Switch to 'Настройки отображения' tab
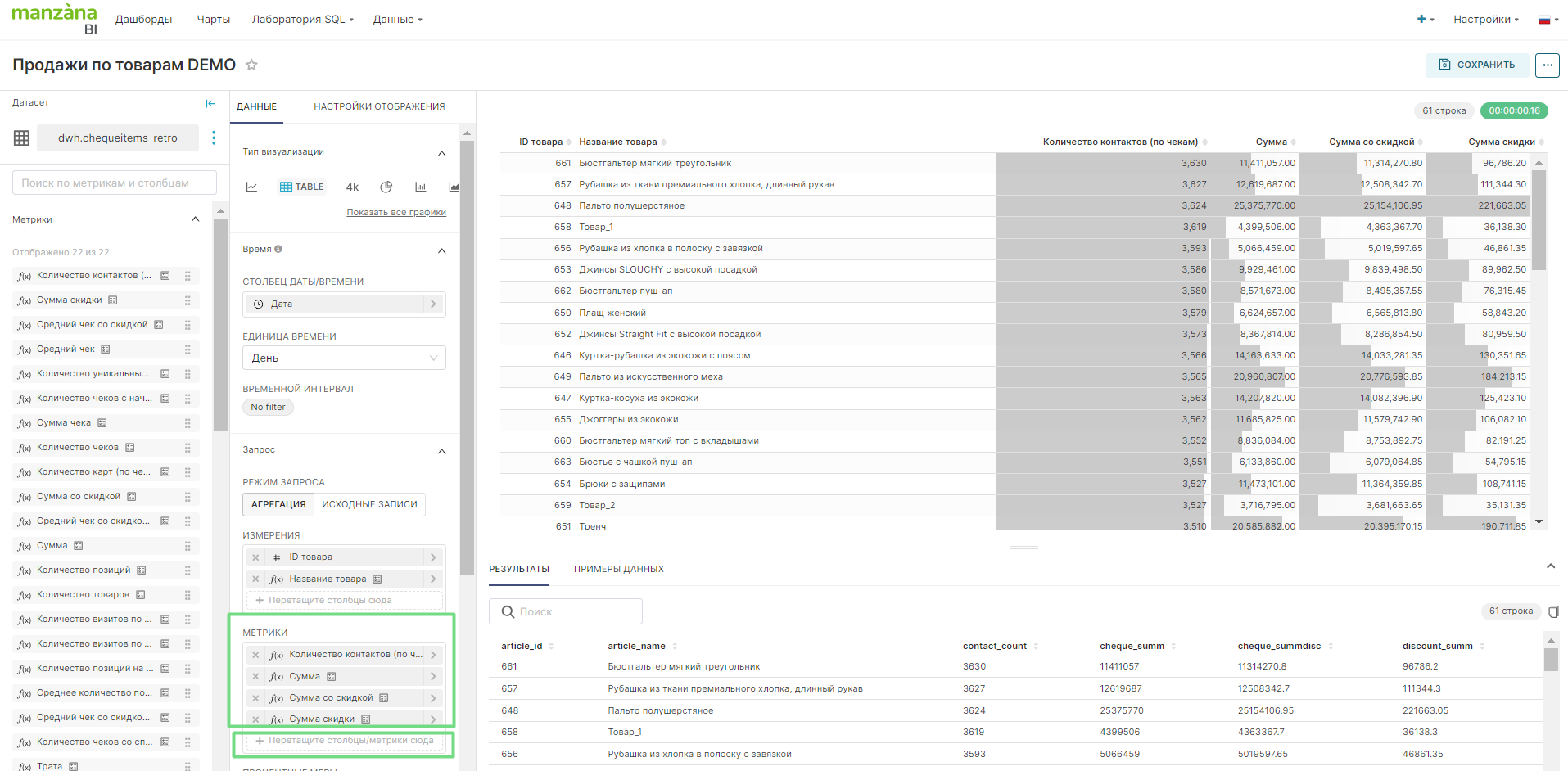This screenshot has height=771, width=1568. pyautogui.click(x=379, y=106)
